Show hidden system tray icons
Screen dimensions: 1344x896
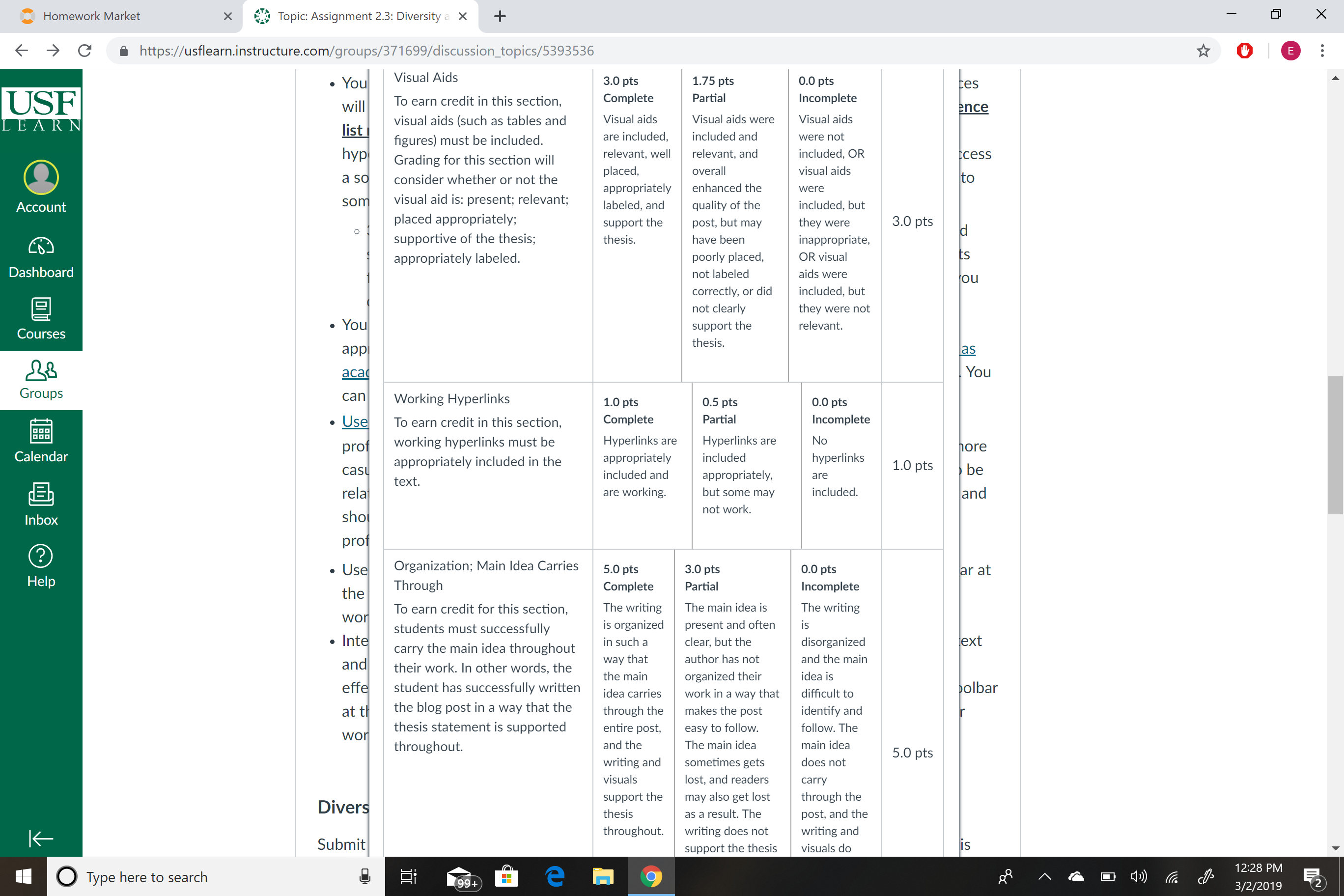click(1044, 876)
